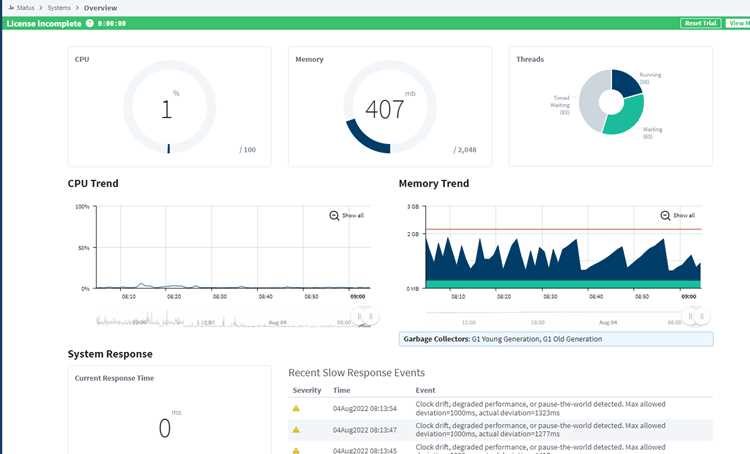750x454 pixels.
Task: Click Show all on Memory Trend chart
Action: click(684, 216)
